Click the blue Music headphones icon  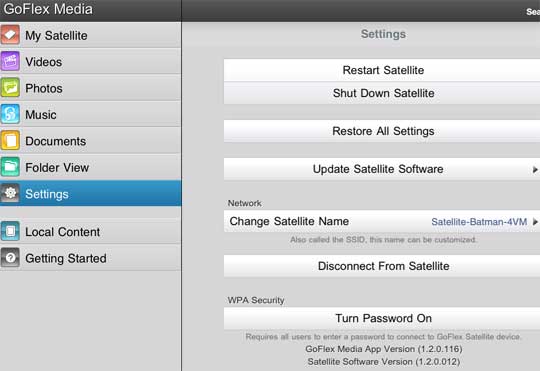click(10, 114)
